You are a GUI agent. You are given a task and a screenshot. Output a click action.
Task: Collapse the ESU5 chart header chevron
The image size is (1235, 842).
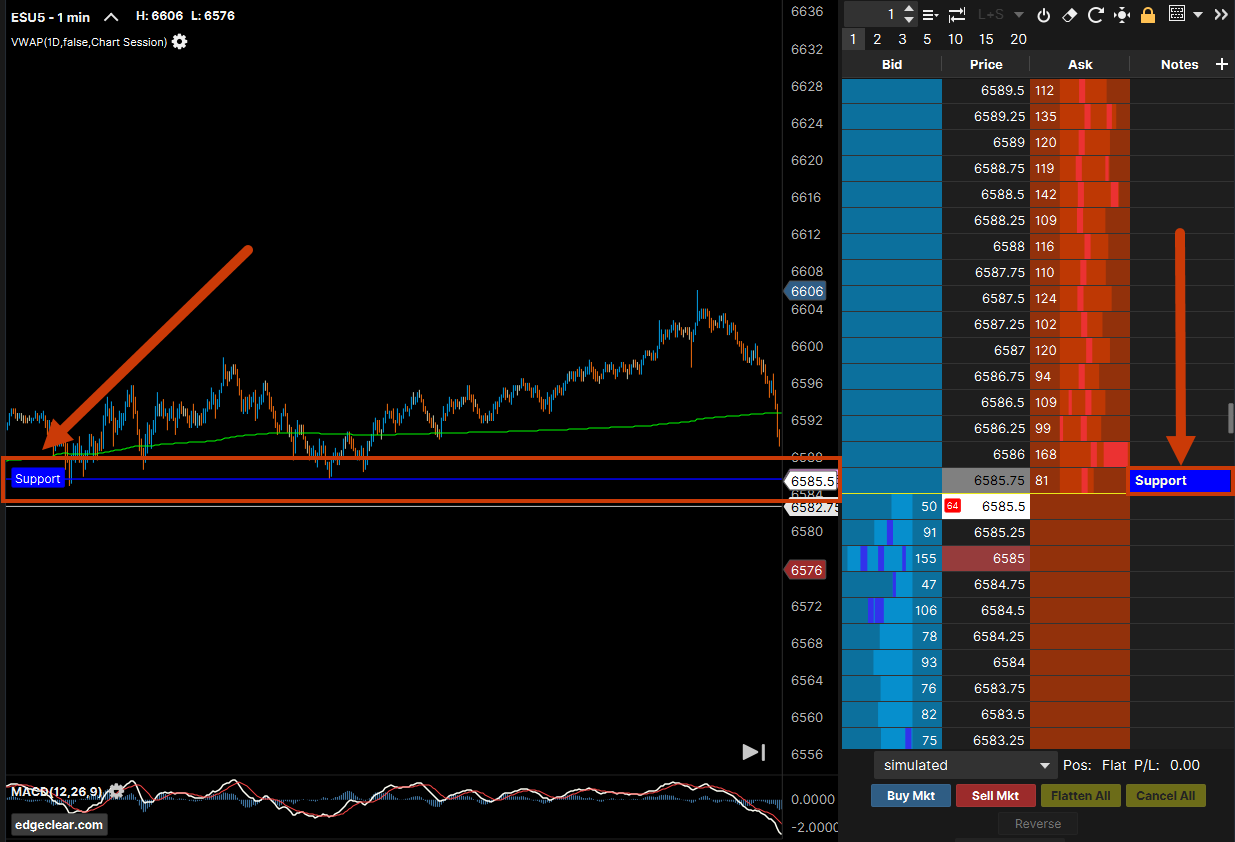pos(111,17)
